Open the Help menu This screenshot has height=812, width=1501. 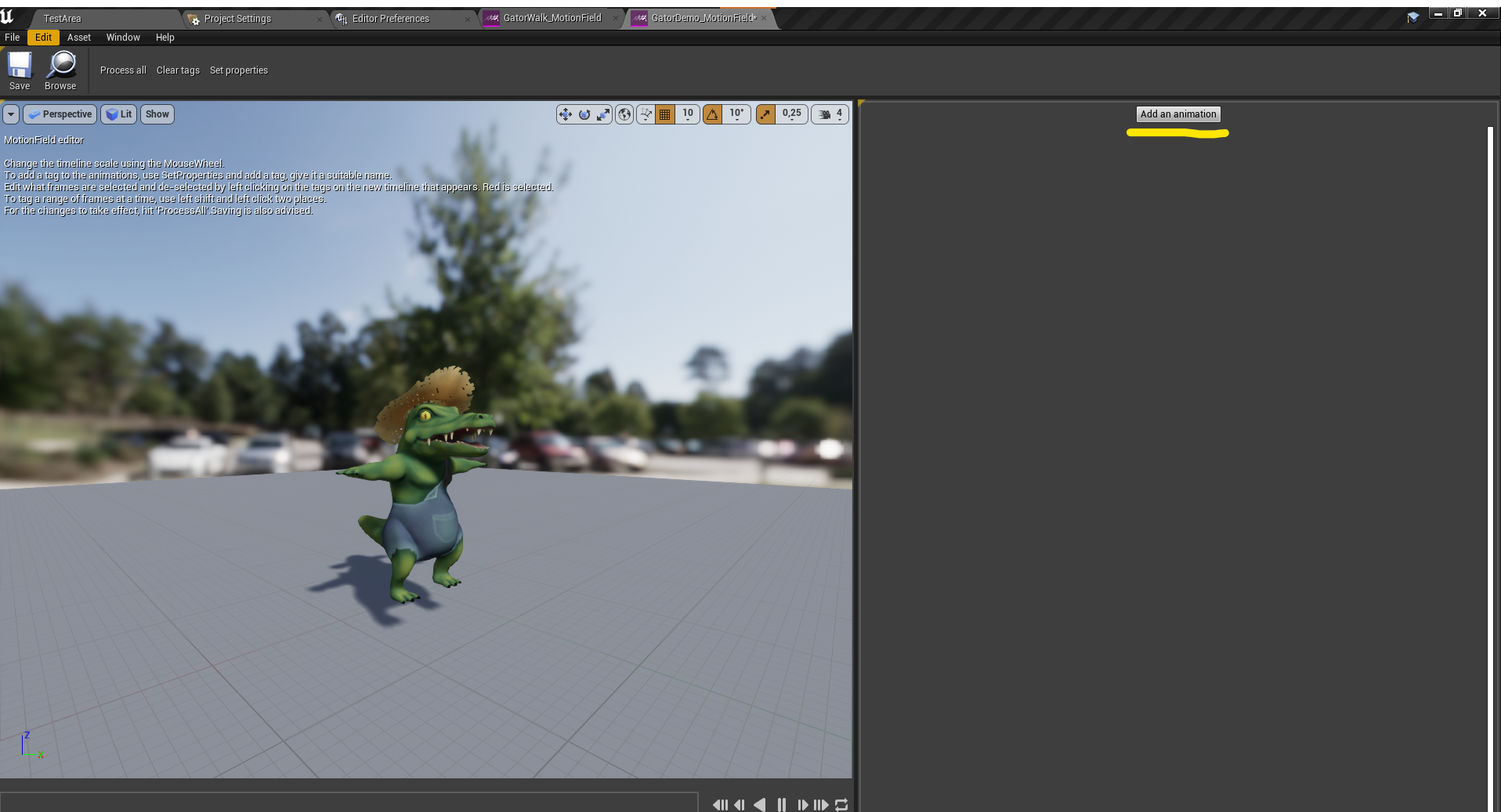tap(165, 38)
